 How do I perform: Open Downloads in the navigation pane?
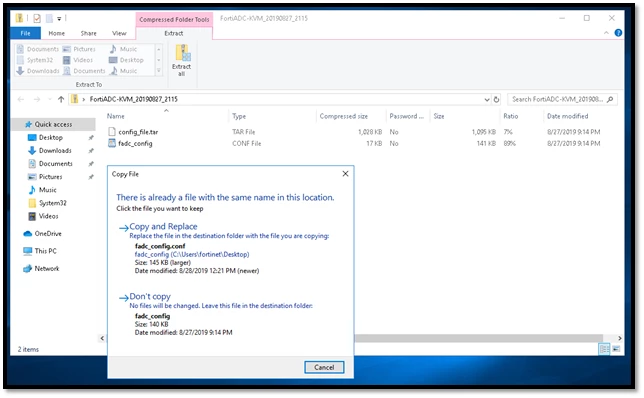click(55, 150)
